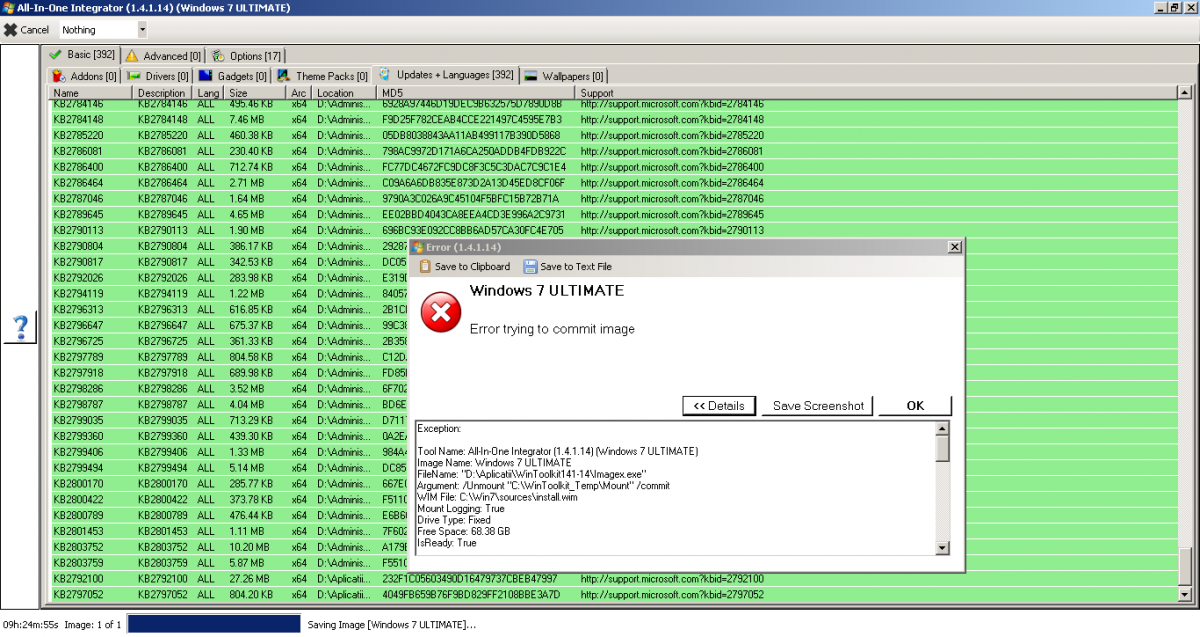Image resolution: width=1200 pixels, height=637 pixels.
Task: Click the Arc column header
Action: coord(301,93)
